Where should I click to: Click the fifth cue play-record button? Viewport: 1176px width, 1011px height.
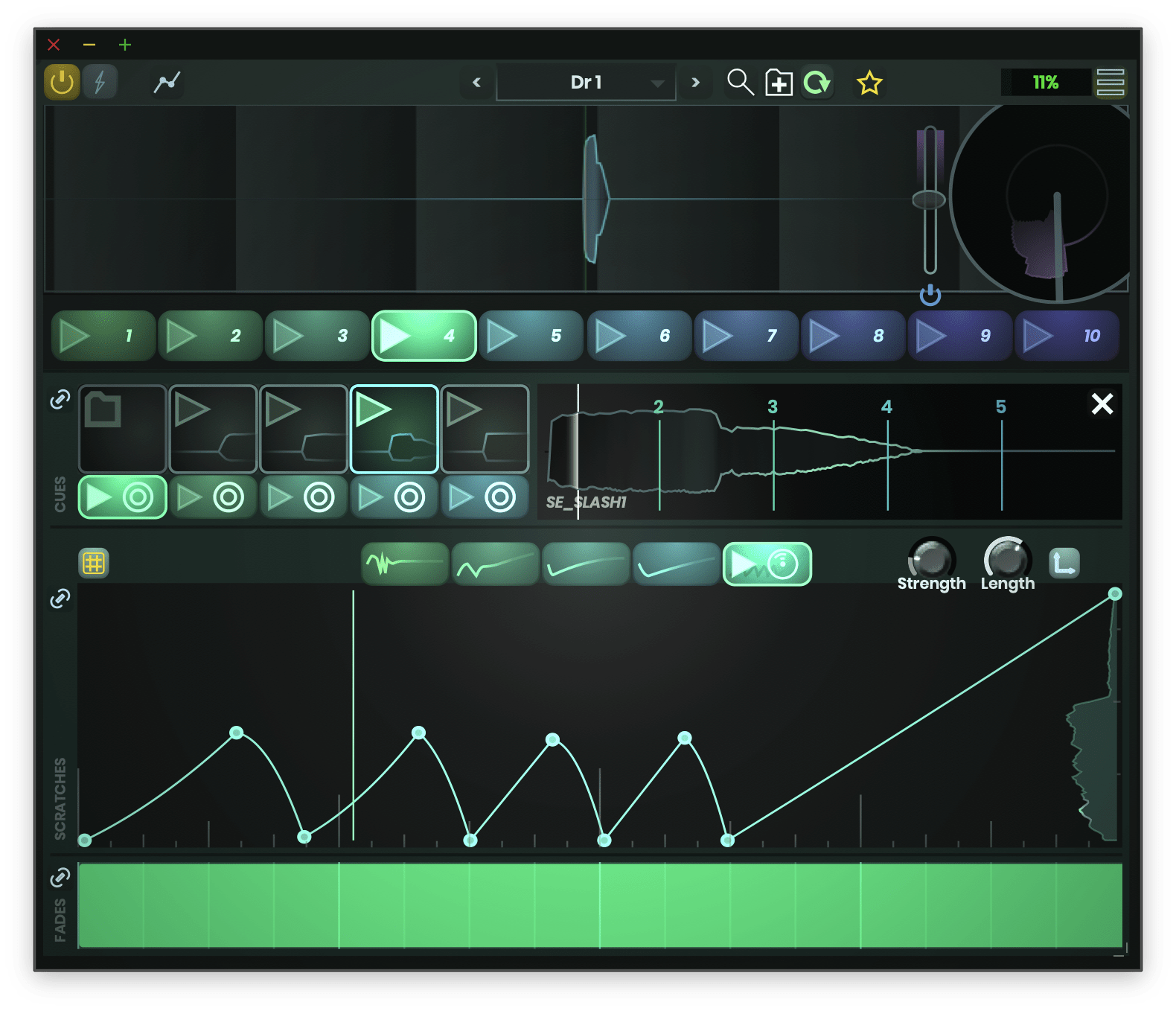485,497
